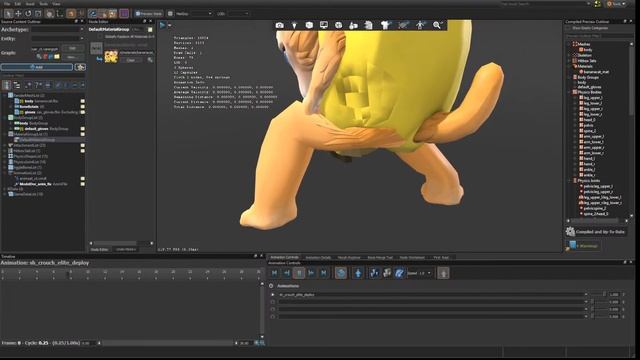This screenshot has height=360, width=640.
Task: Select the fourth animation slot radio button
Action: click(273, 316)
